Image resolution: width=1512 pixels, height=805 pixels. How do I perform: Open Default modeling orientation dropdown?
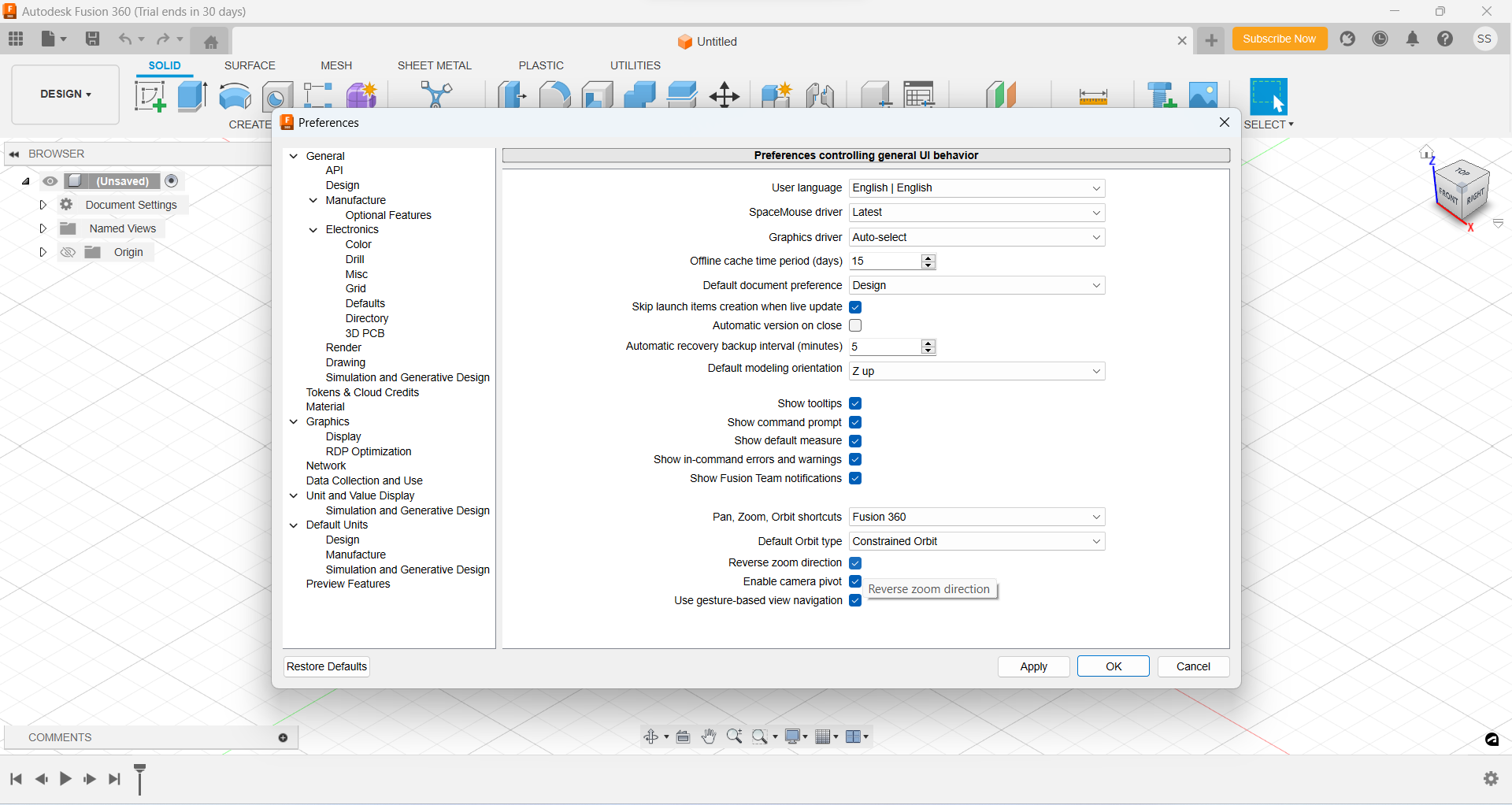pyautogui.click(x=976, y=371)
